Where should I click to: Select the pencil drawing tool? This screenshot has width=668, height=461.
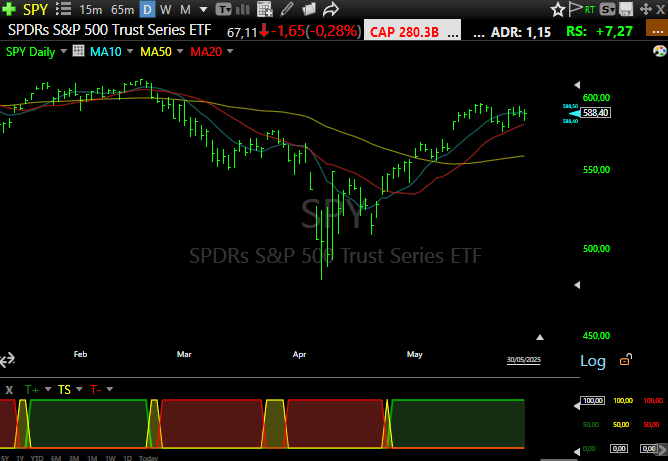click(x=287, y=9)
